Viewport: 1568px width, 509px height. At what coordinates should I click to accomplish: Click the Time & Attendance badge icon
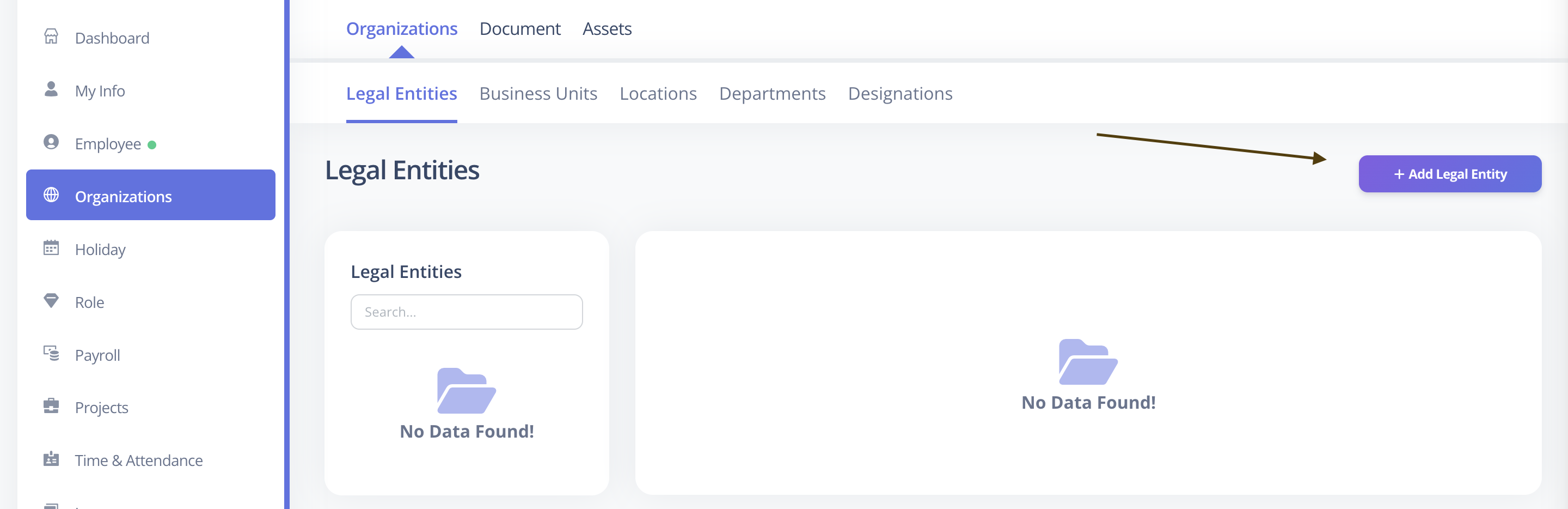click(x=51, y=459)
